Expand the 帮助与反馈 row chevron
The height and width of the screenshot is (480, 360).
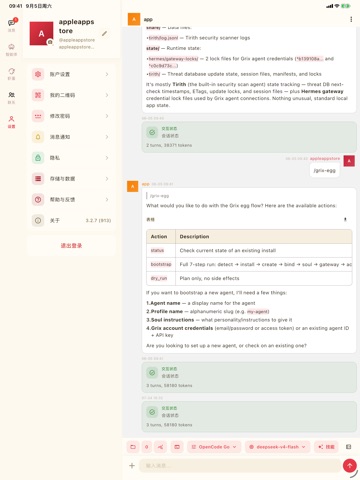[107, 199]
